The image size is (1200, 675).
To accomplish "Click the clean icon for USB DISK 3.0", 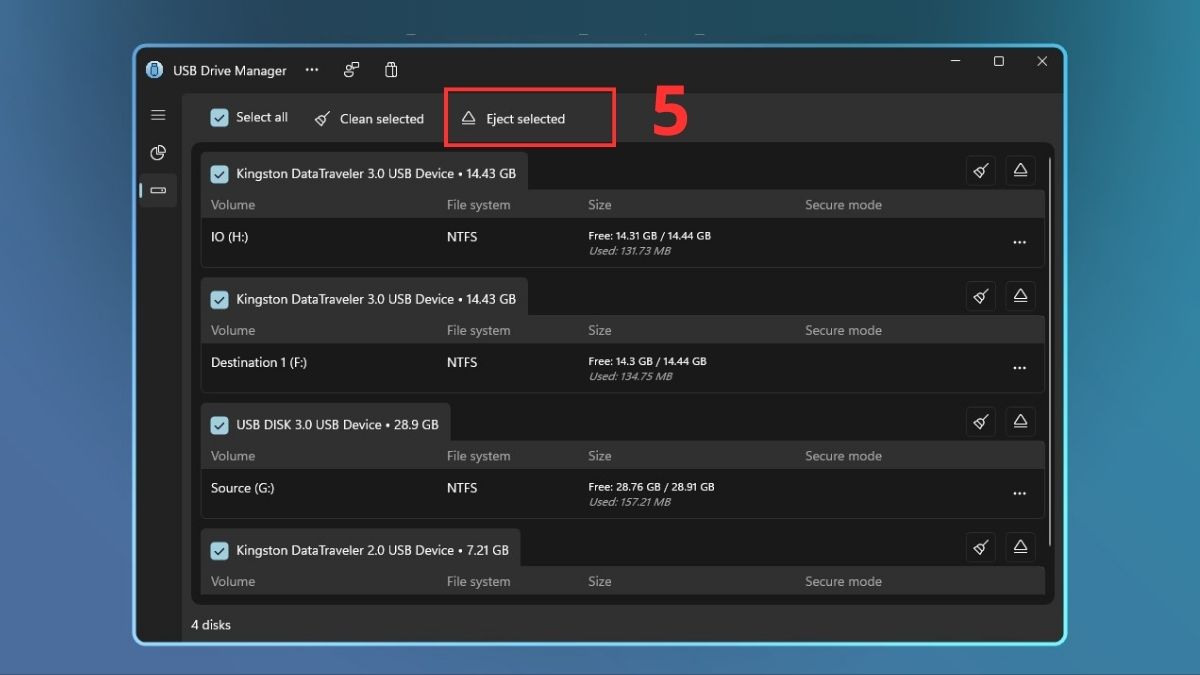I will click(981, 421).
